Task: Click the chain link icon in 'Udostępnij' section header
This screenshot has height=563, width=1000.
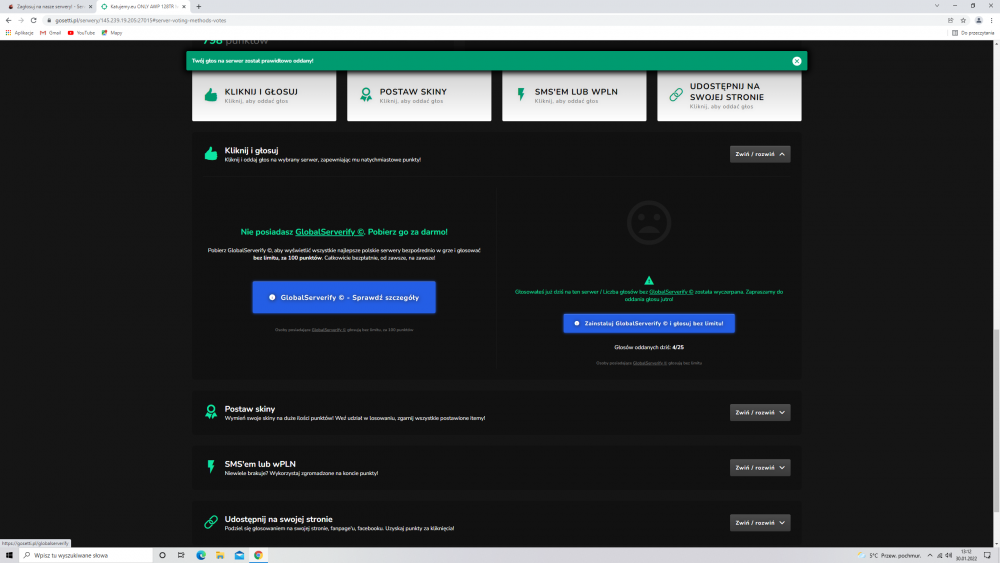Action: [x=211, y=522]
